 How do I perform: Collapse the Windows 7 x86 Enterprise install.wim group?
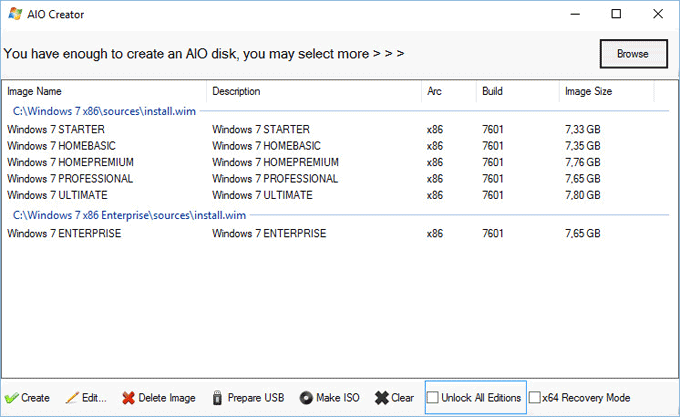129,215
